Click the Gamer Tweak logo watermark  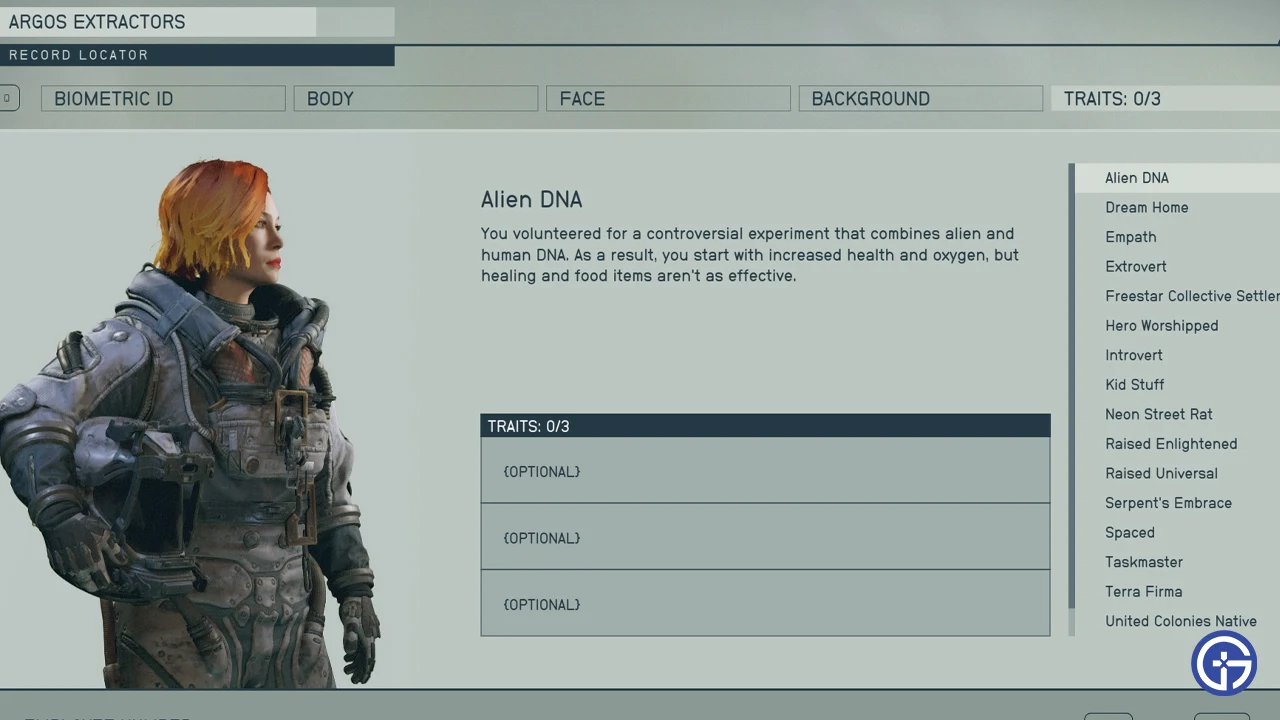point(1224,663)
